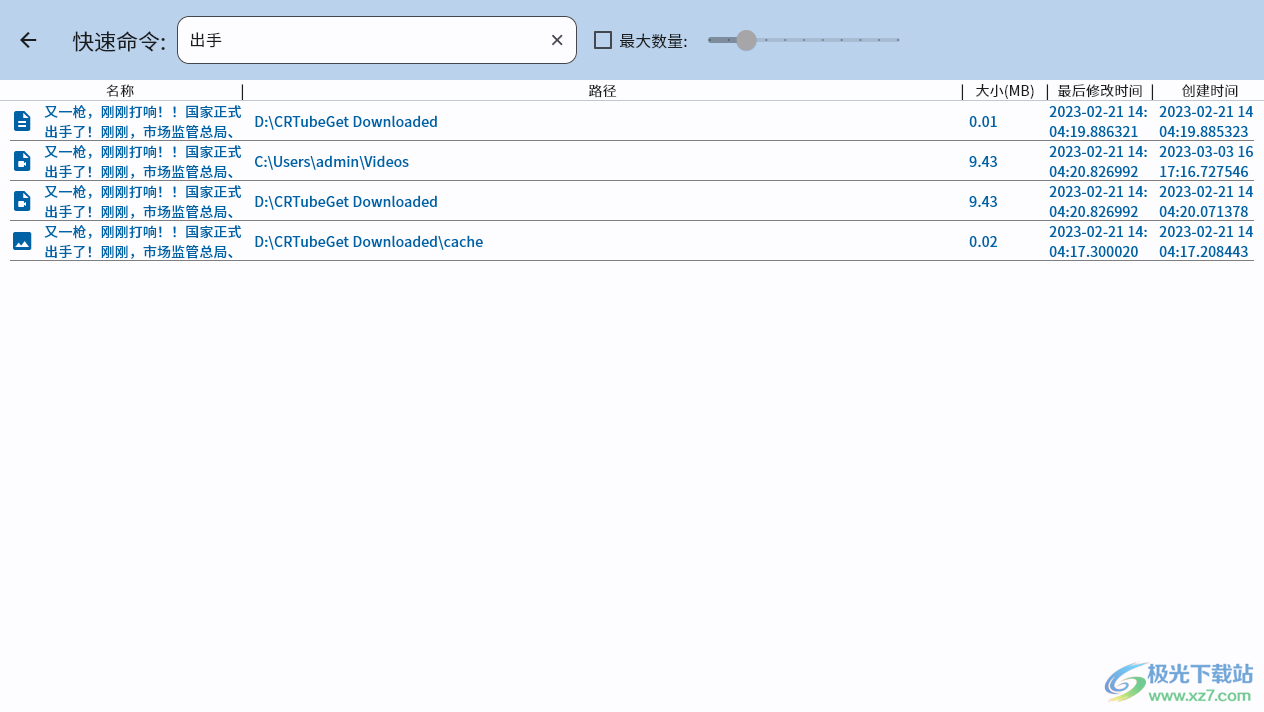
Task: Click creation time ending 04:19.885323
Action: (x=1206, y=121)
